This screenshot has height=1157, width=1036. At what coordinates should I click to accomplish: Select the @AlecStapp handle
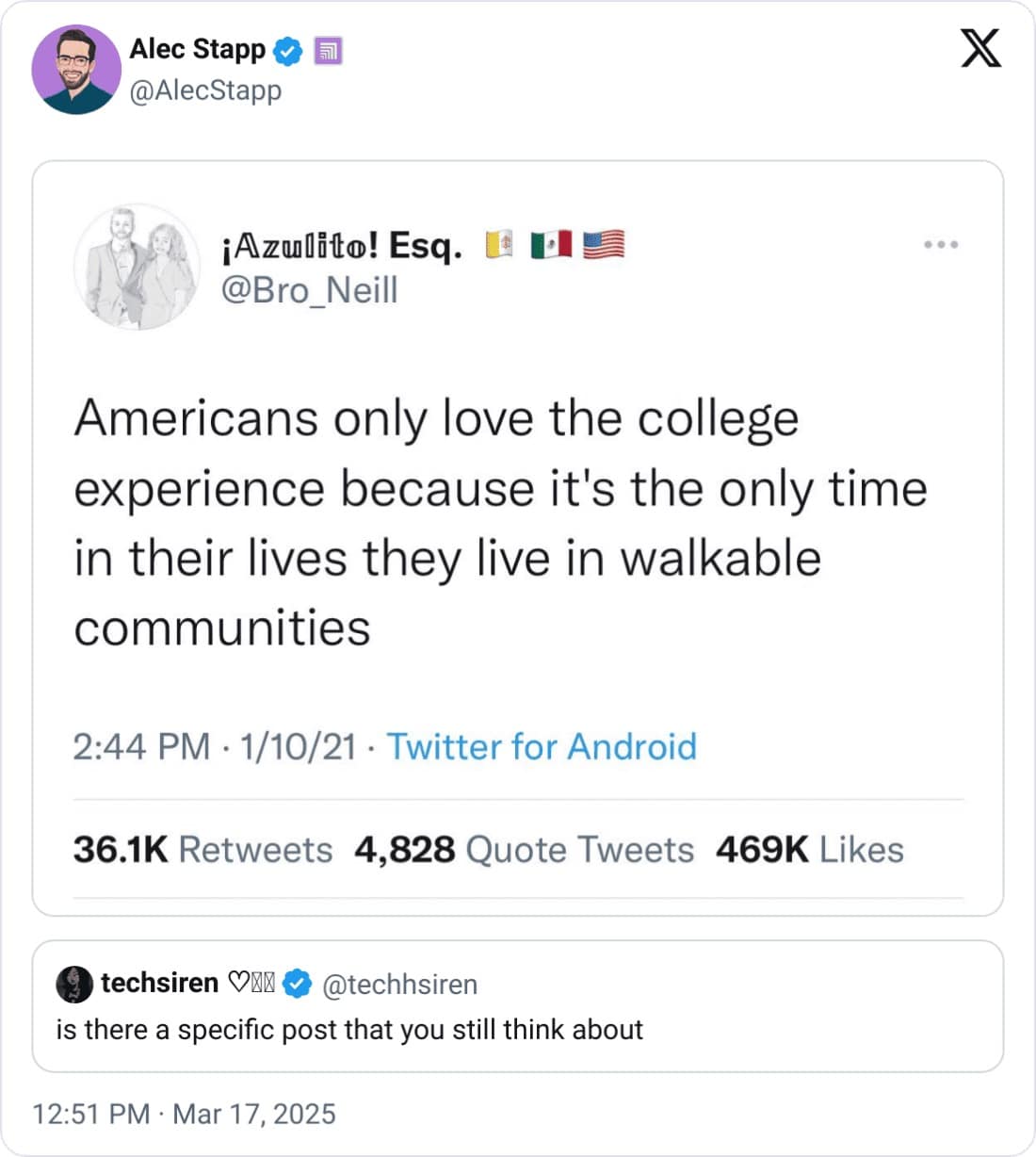pos(203,90)
